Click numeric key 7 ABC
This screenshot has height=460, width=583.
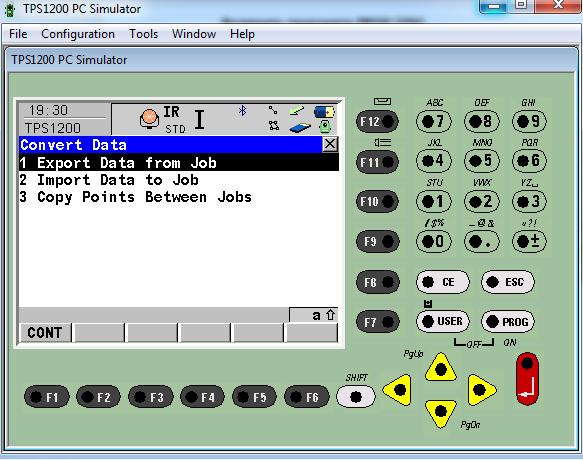(x=434, y=121)
